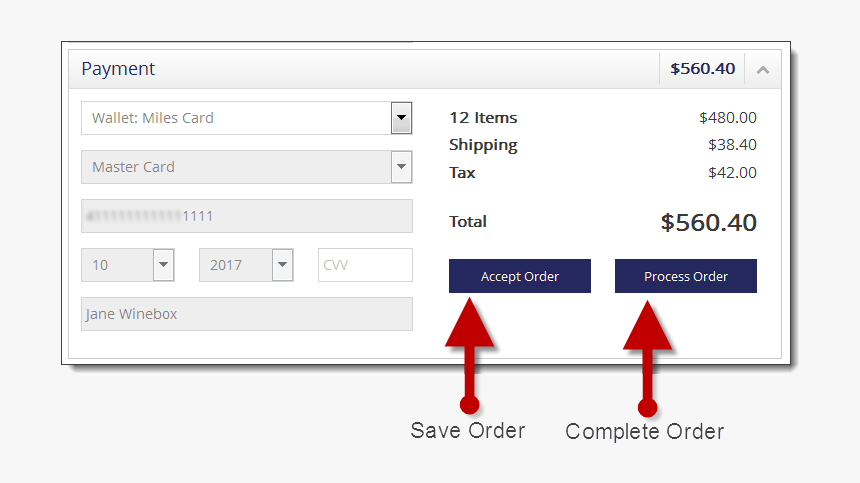The height and width of the screenshot is (483, 860).
Task: Collapse the Payment panel with the chevron
Action: (763, 70)
